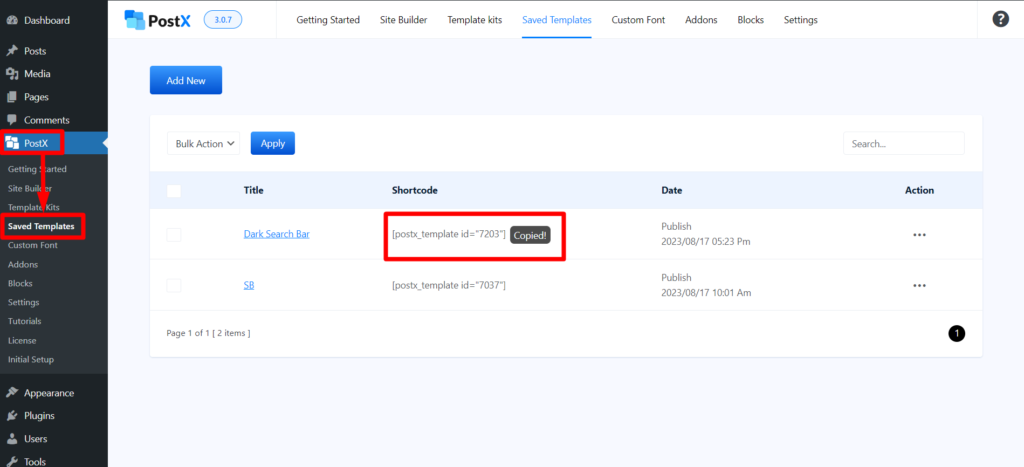Screen dimensions: 1024x467
Task: Open Addons in sidebar submenu
Action: coord(23,265)
